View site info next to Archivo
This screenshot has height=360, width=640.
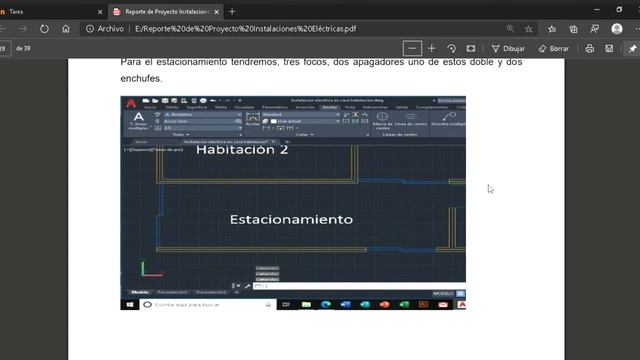(x=90, y=29)
